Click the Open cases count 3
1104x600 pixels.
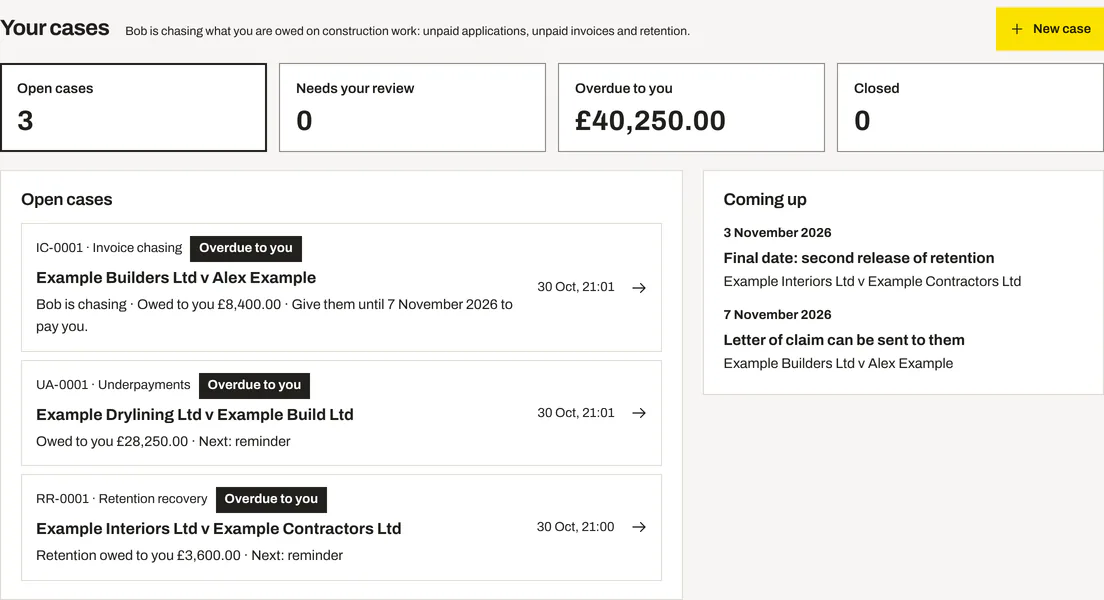(25, 120)
